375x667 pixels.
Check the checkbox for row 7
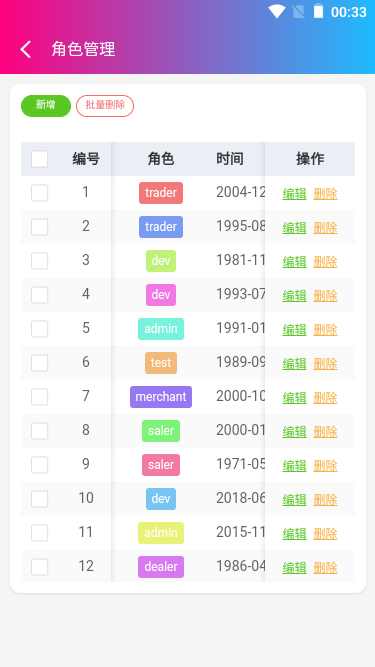(40, 397)
